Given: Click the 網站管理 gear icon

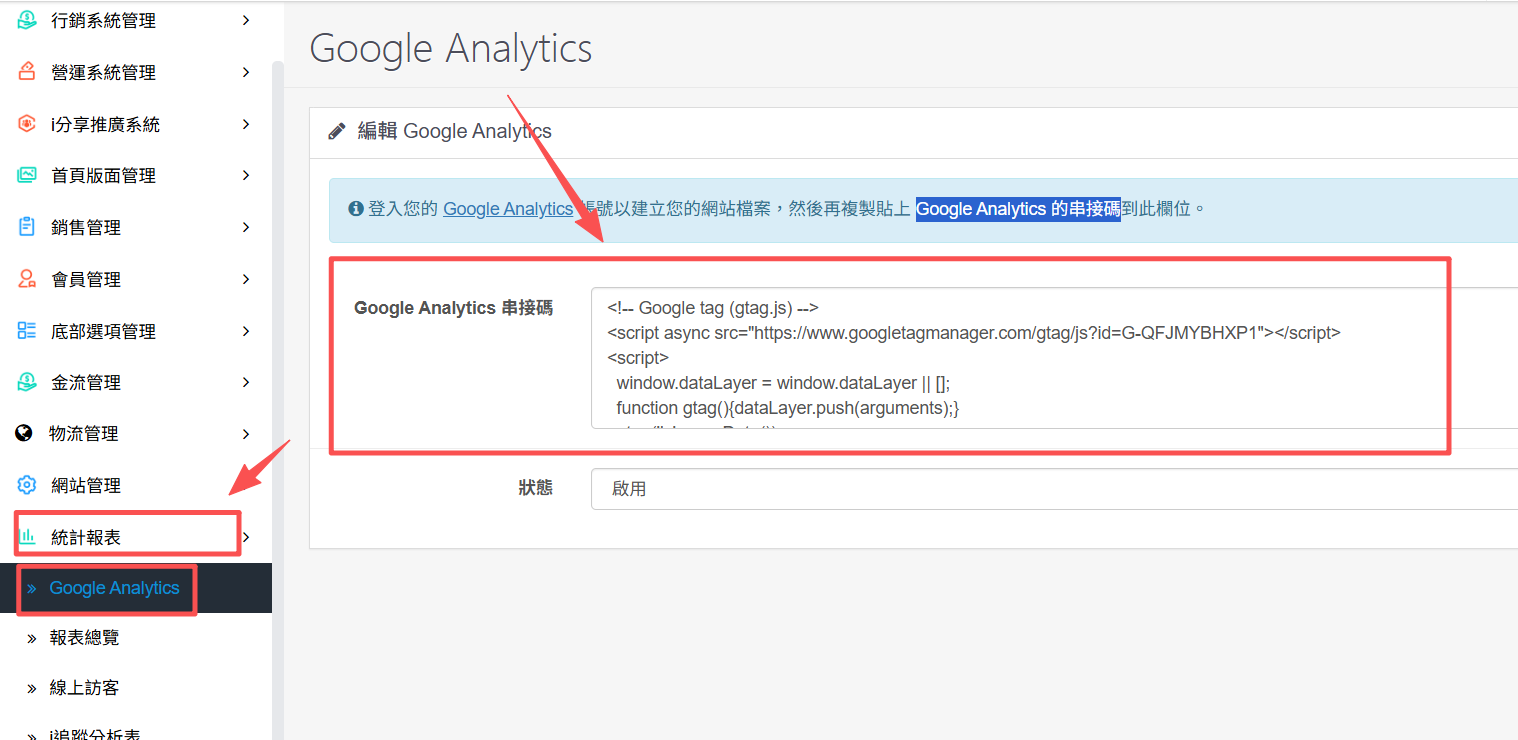Looking at the screenshot, I should (27, 485).
